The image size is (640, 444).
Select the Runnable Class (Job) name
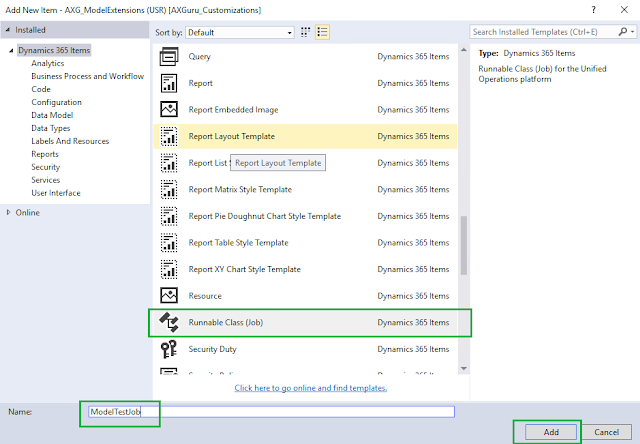coord(226,322)
